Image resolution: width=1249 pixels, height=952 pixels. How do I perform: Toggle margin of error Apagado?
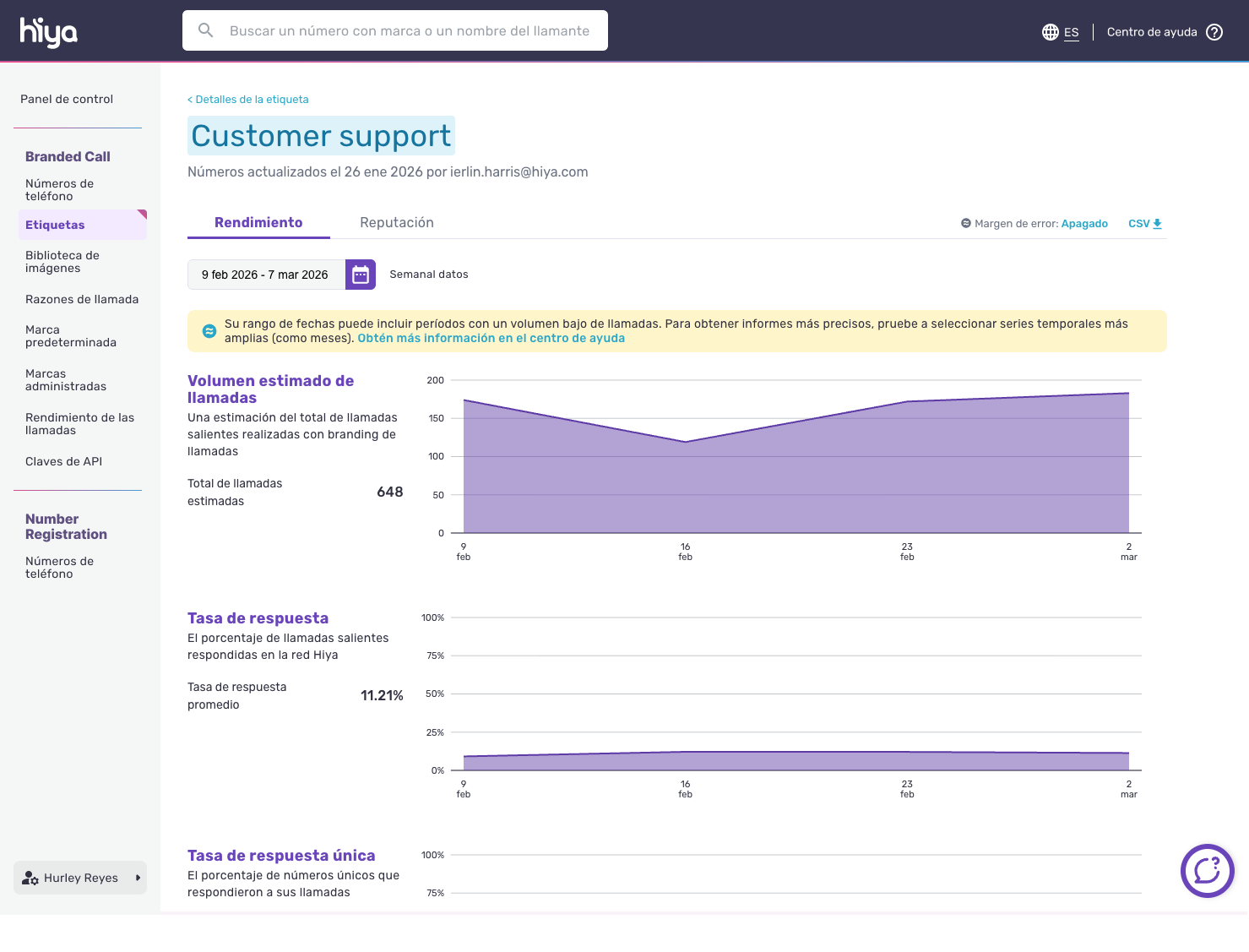tap(1084, 224)
